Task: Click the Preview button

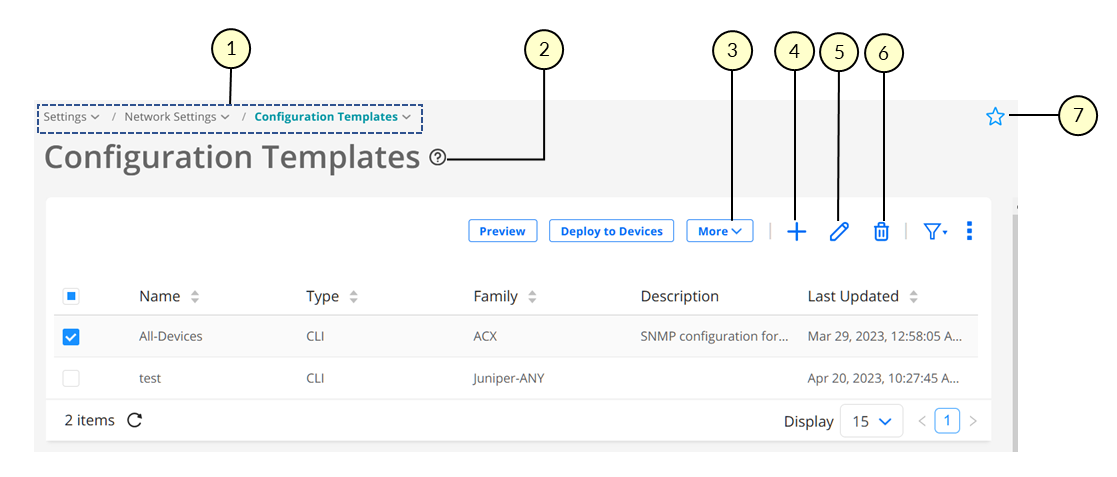Action: [503, 231]
